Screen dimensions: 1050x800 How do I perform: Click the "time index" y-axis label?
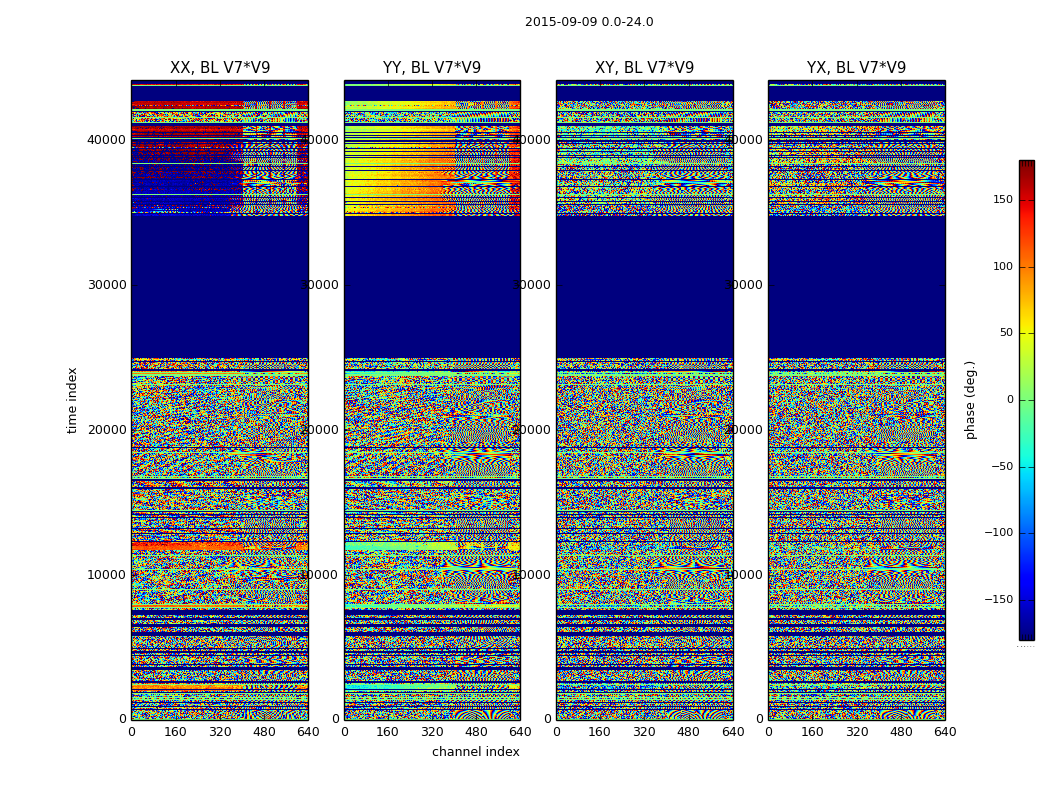tap(72, 400)
